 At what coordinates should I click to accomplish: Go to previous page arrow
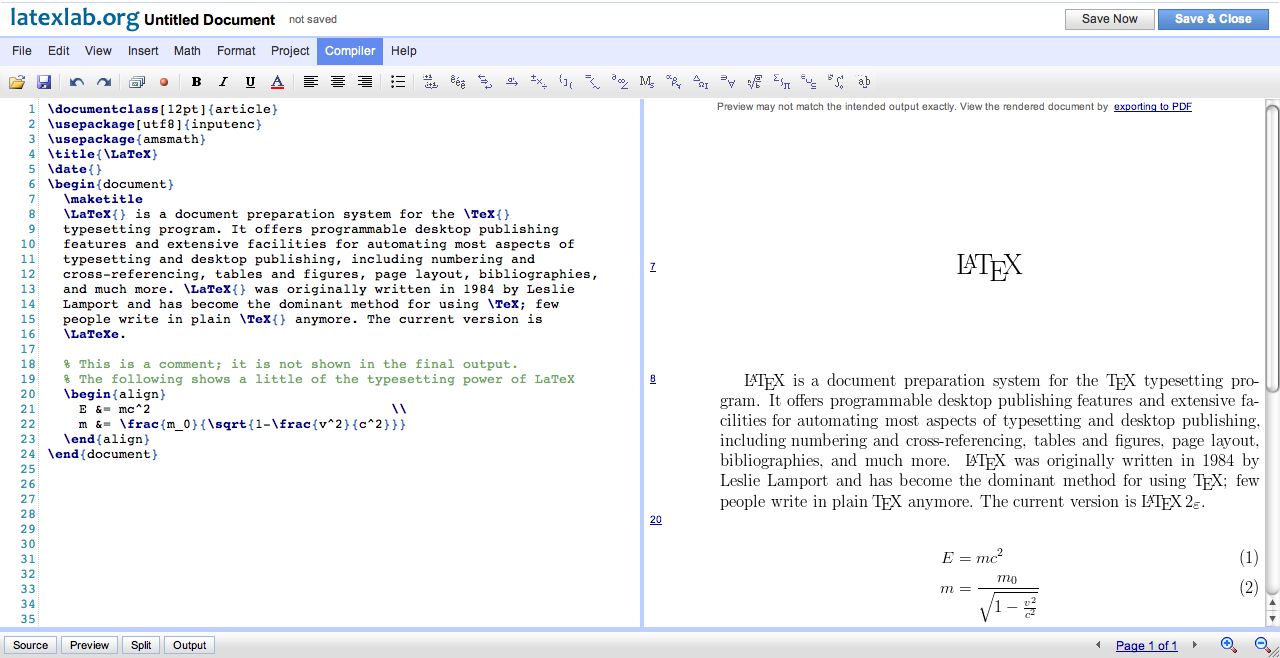click(1099, 645)
